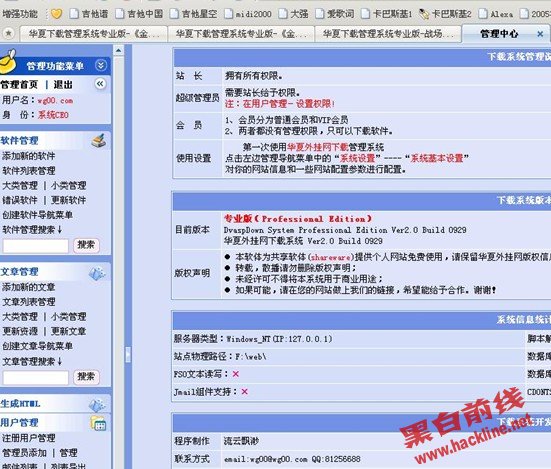
Task: Click the 搜索 button under 文章管理搜索
Action: [86, 377]
